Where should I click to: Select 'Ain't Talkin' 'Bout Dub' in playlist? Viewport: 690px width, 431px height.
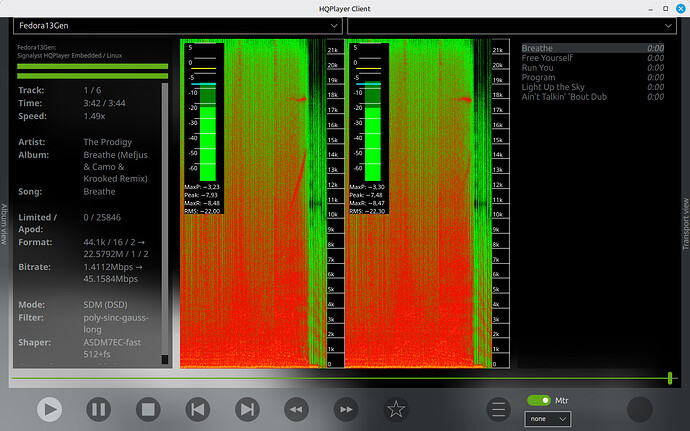593,96
